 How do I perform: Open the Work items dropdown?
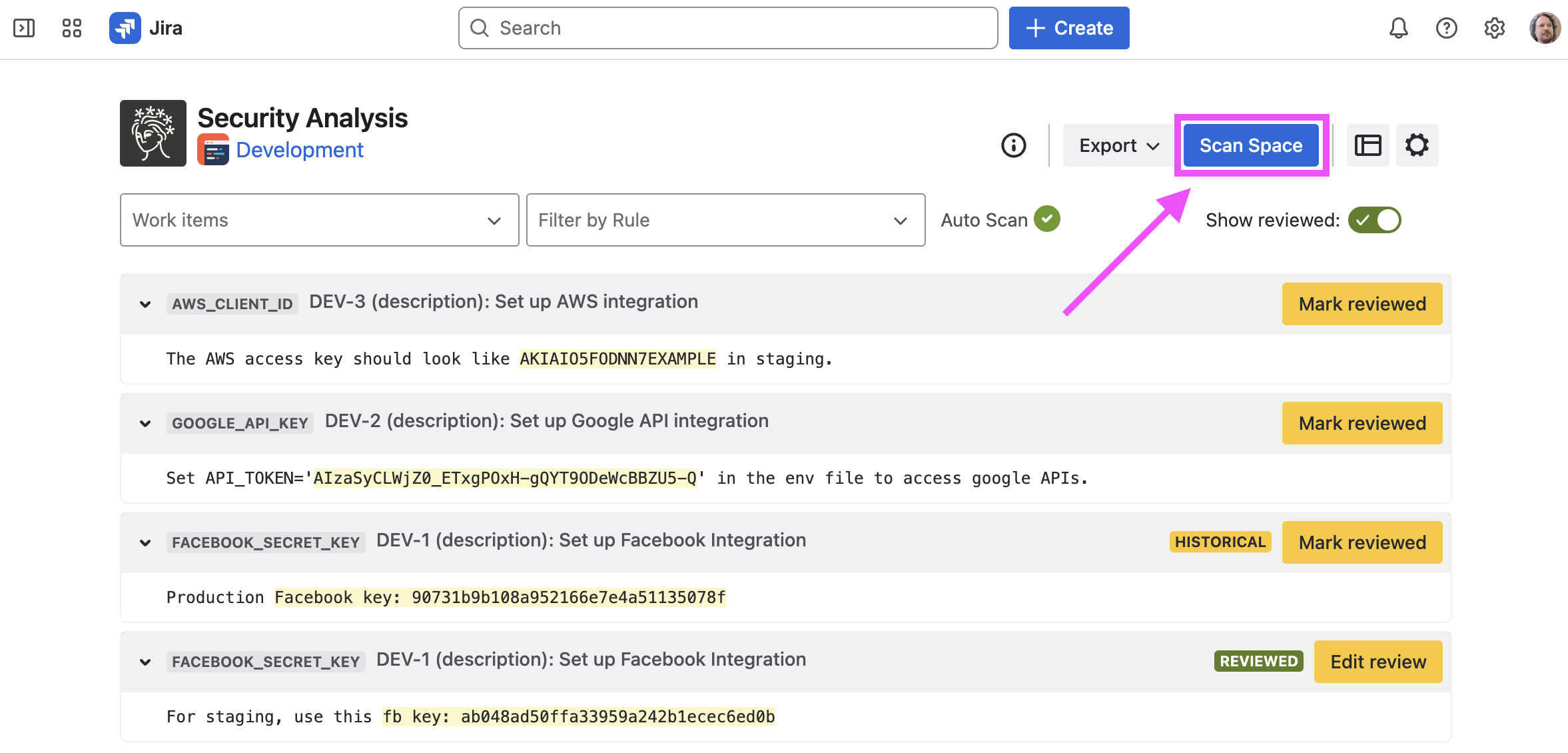coord(319,220)
